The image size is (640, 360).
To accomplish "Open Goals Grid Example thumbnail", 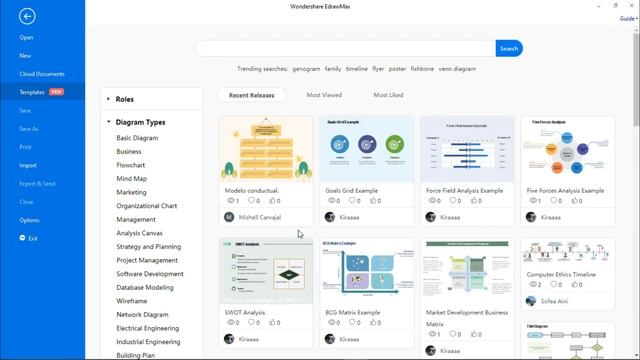I will [x=367, y=149].
